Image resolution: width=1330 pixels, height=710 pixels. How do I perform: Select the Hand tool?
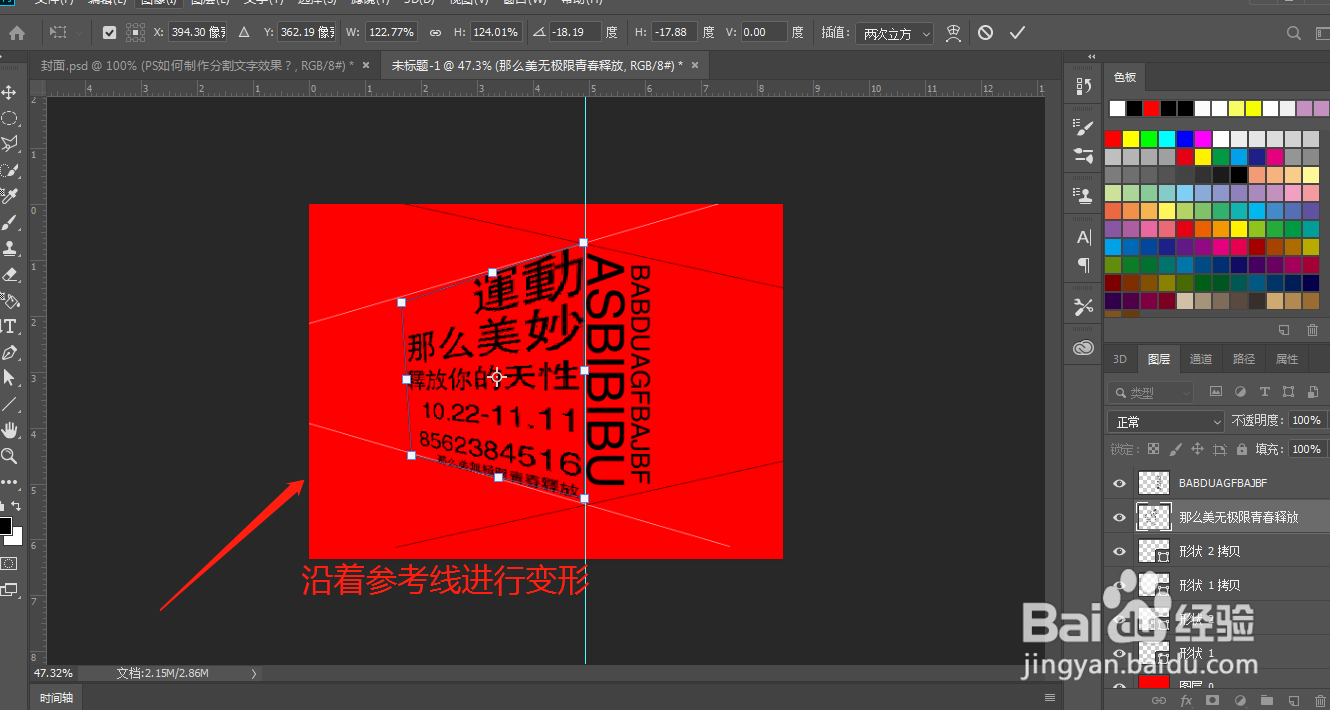click(9, 430)
